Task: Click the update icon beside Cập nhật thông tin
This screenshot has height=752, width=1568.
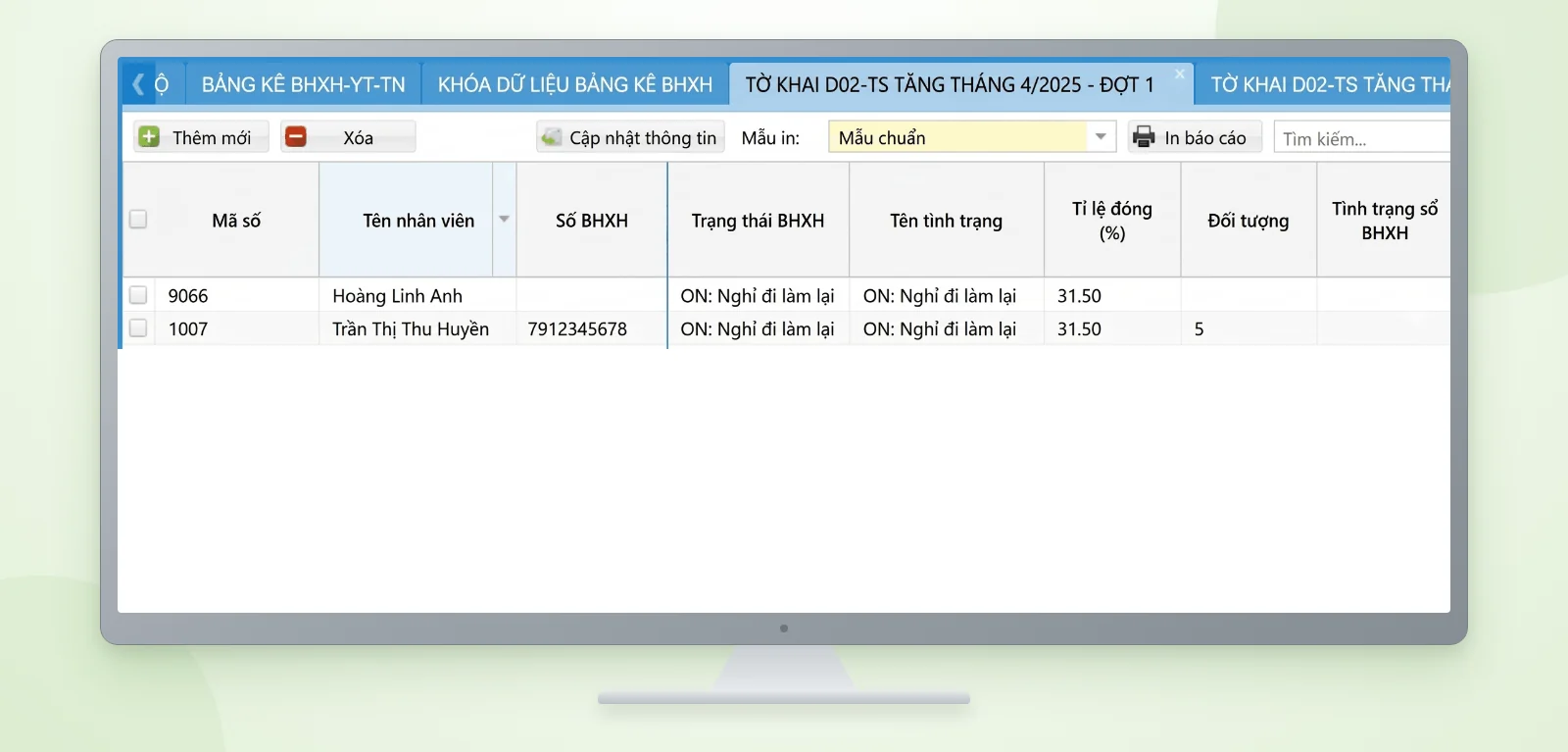Action: [552, 137]
